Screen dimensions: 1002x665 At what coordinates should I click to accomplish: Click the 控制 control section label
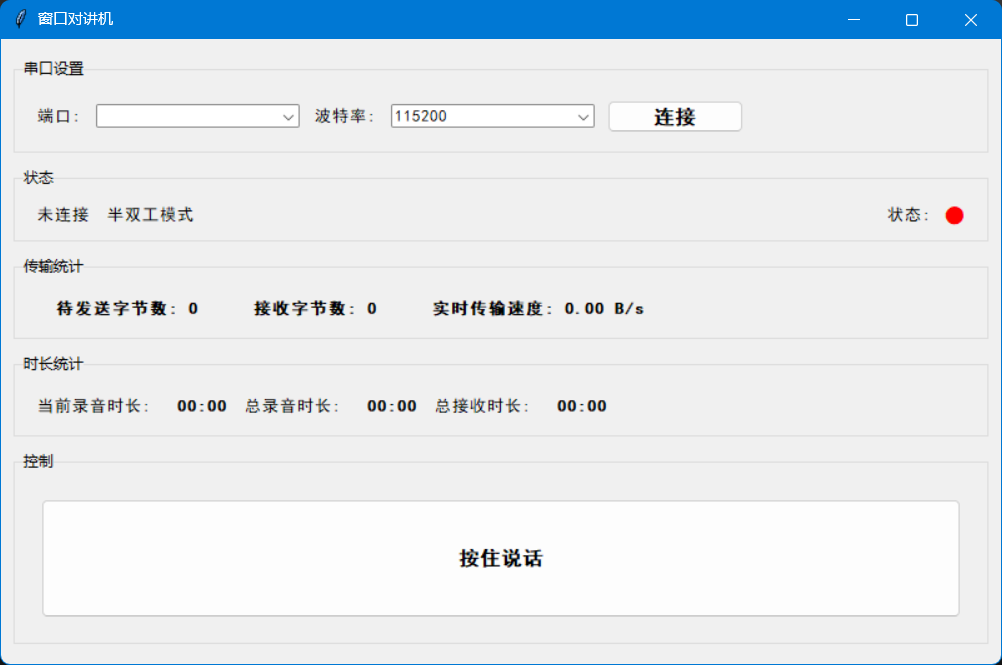(38, 461)
